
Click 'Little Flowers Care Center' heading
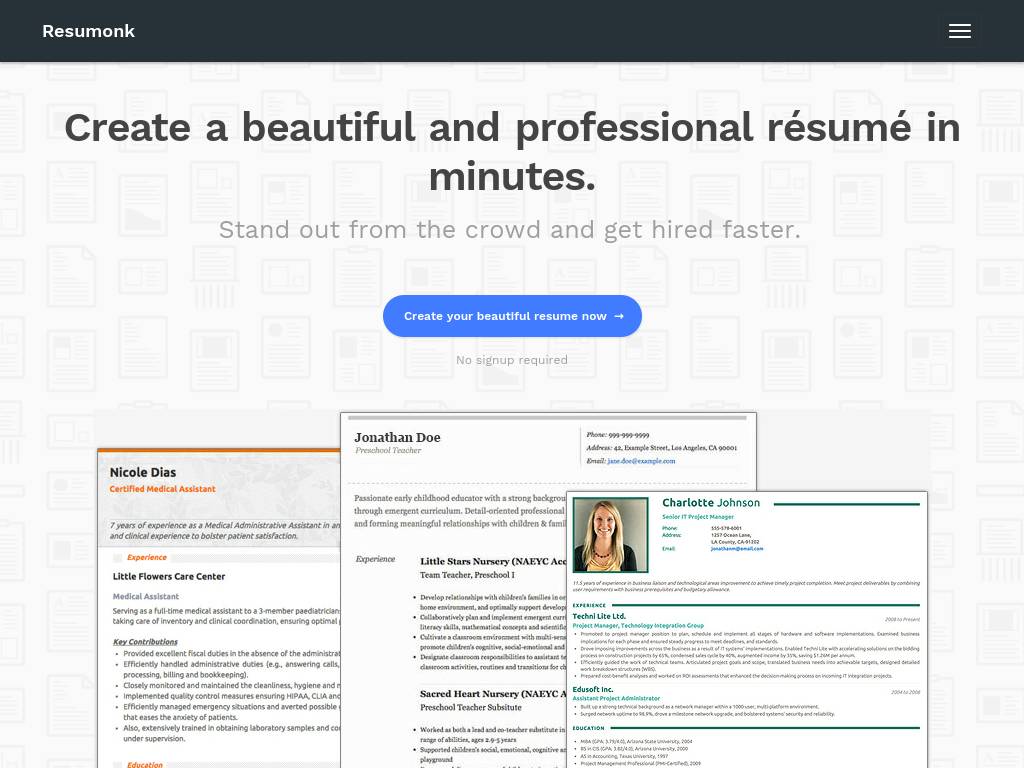pos(169,577)
